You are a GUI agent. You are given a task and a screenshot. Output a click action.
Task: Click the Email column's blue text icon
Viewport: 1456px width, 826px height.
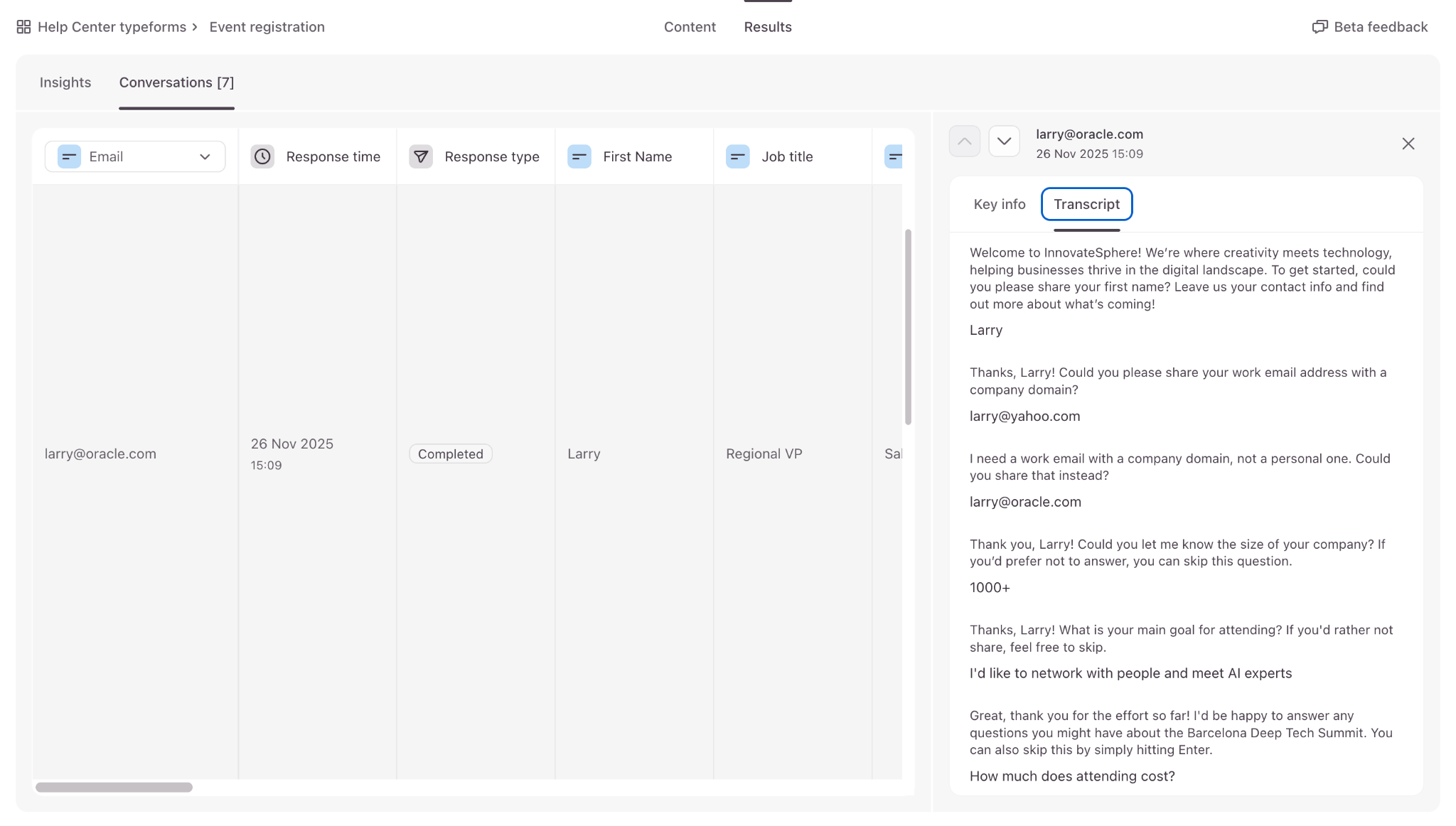[69, 156]
